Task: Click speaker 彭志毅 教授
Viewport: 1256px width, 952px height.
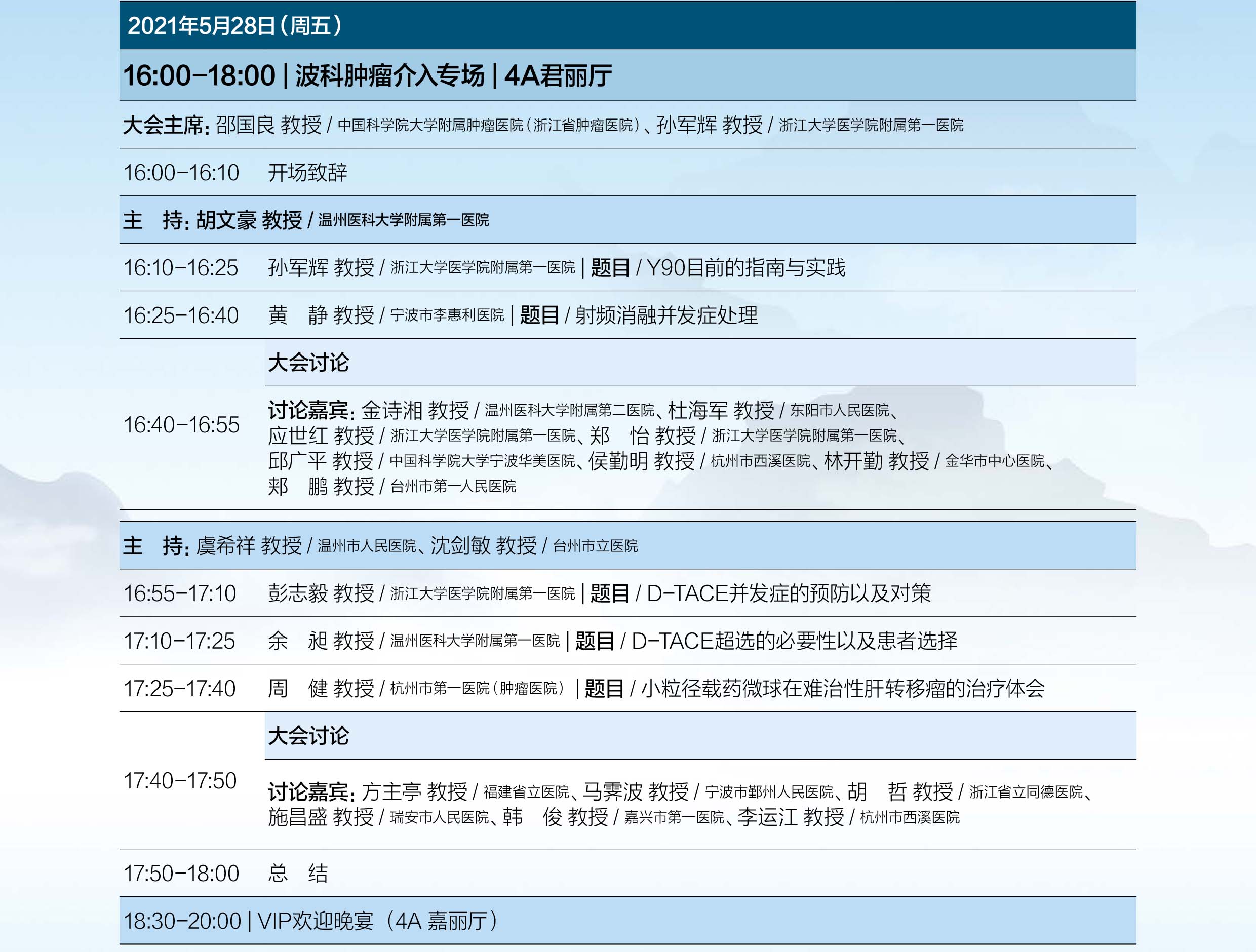Action: (x=321, y=594)
